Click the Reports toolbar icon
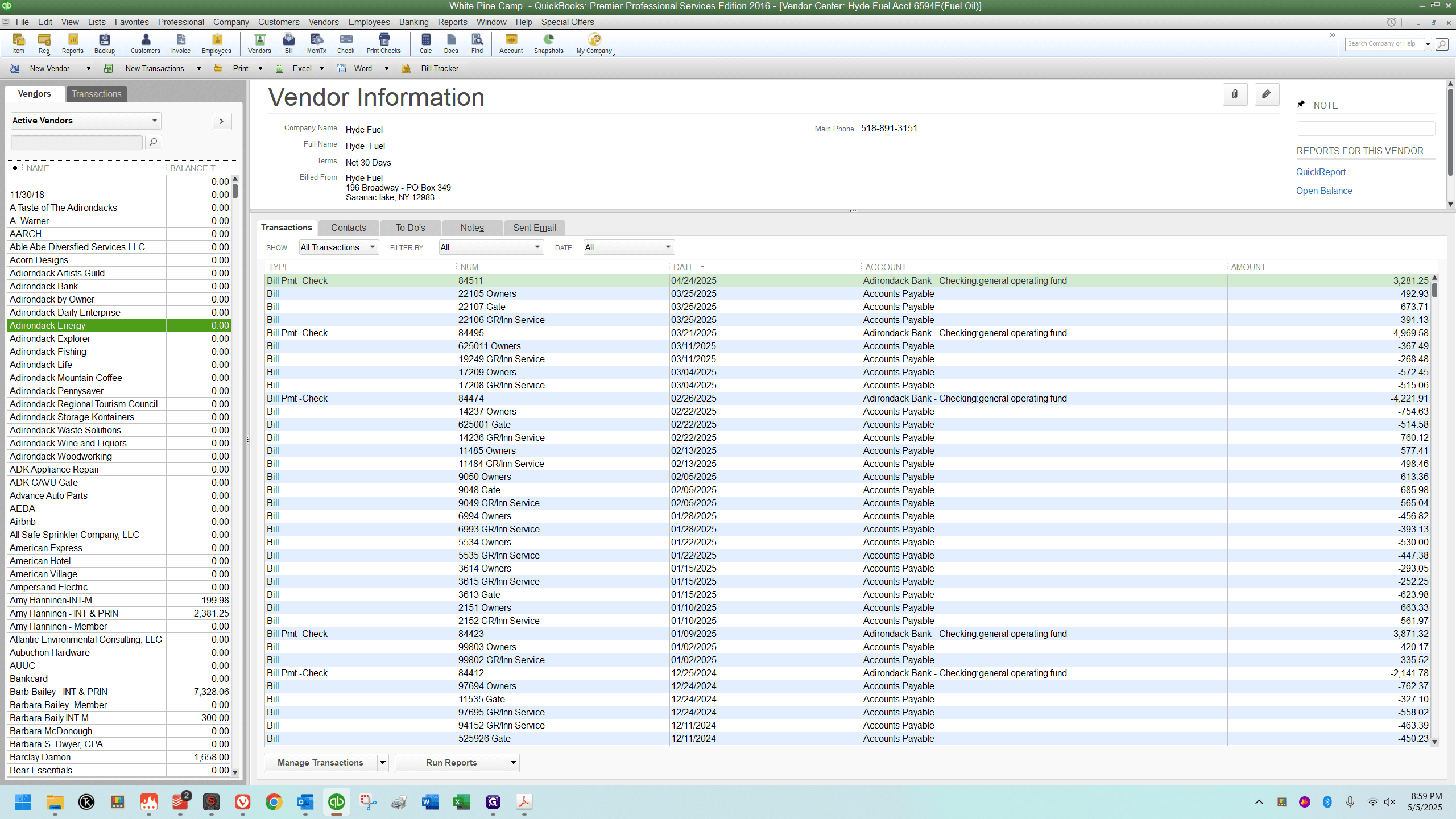 pos(73,43)
